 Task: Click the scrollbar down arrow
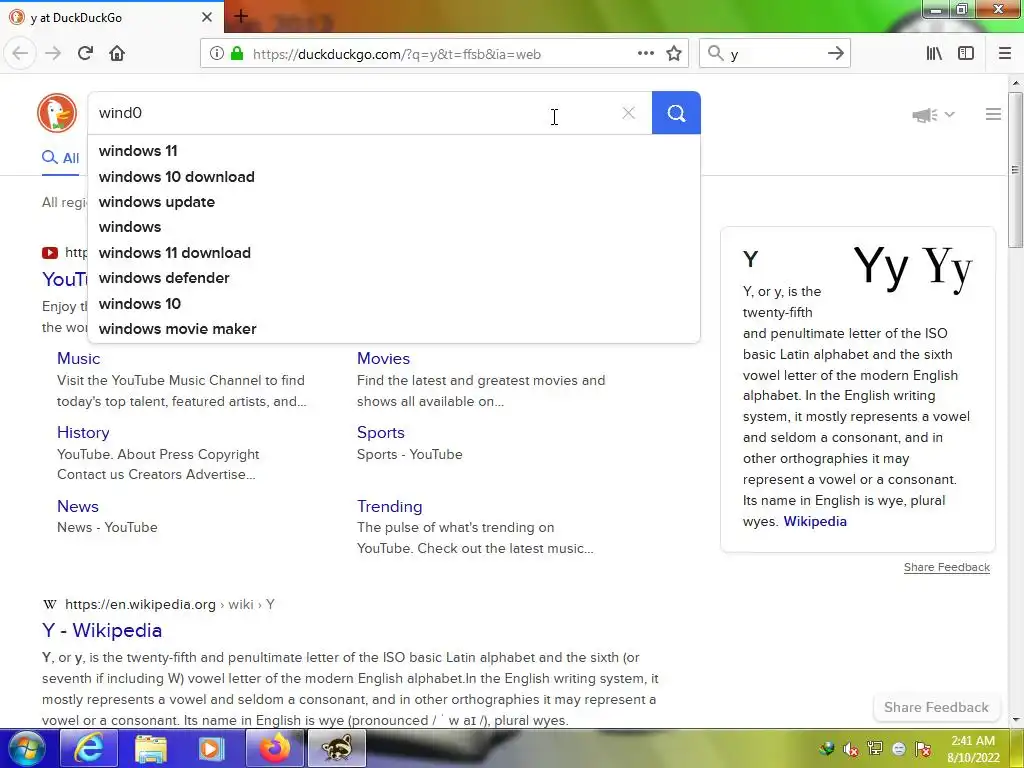pos(1015,720)
